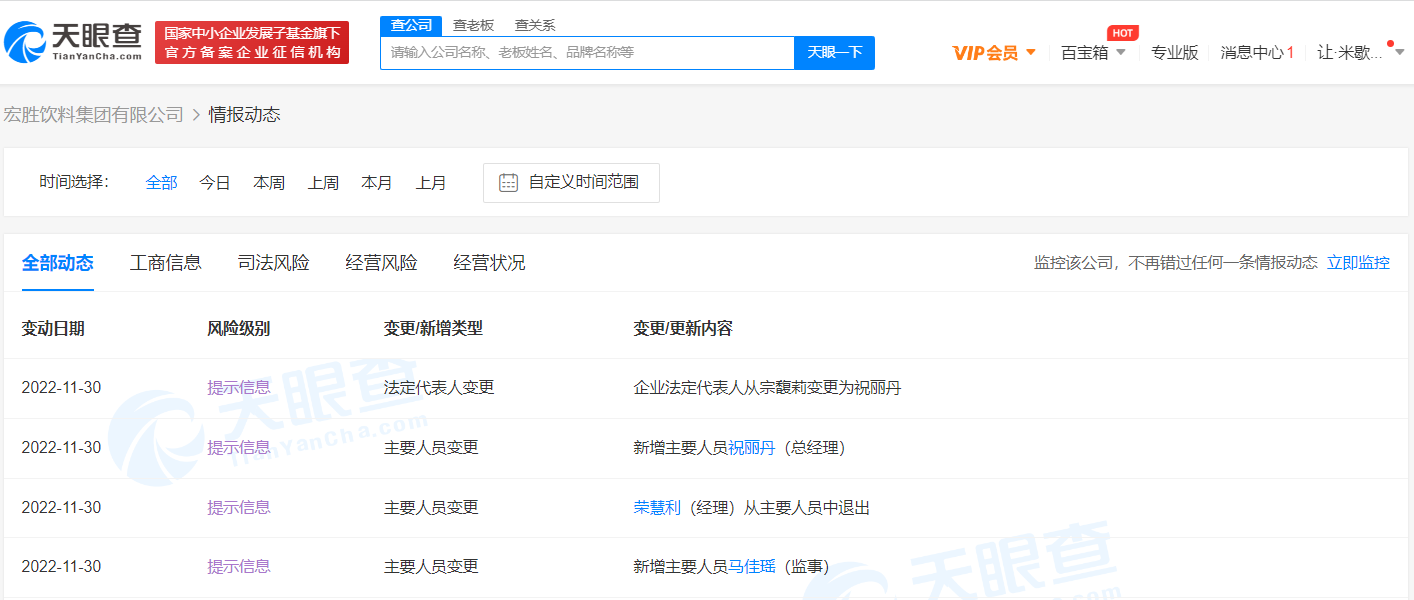Click the calendar icon for custom date range
The image size is (1414, 600).
(x=508, y=183)
